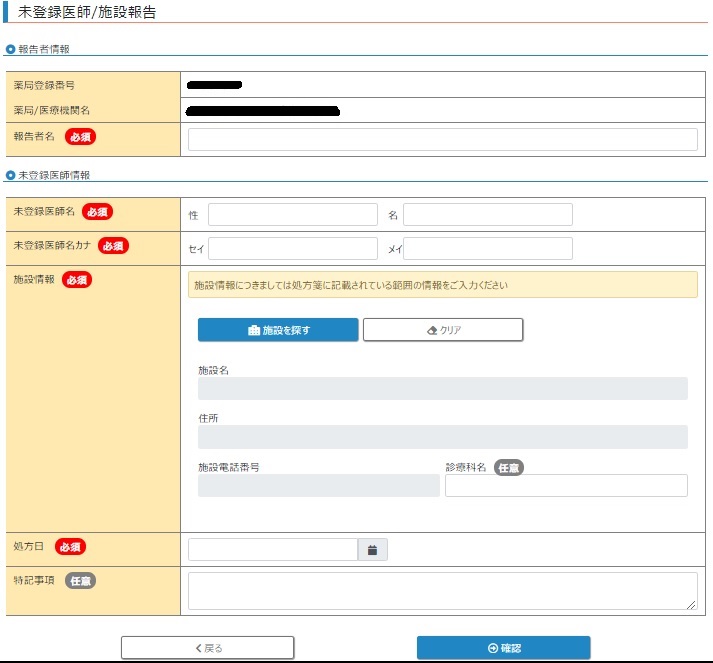Grab the 特記事項 textarea resize handle
Image resolution: width=713 pixels, height=663 pixels.
[x=692, y=605]
